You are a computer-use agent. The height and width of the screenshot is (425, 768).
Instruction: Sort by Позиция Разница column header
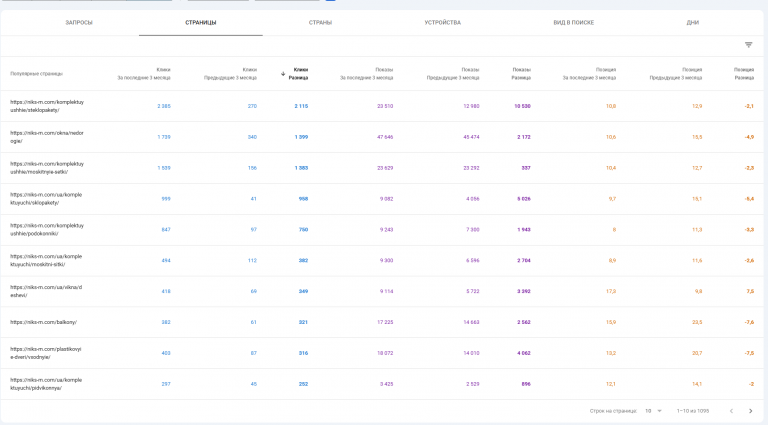[744, 73]
